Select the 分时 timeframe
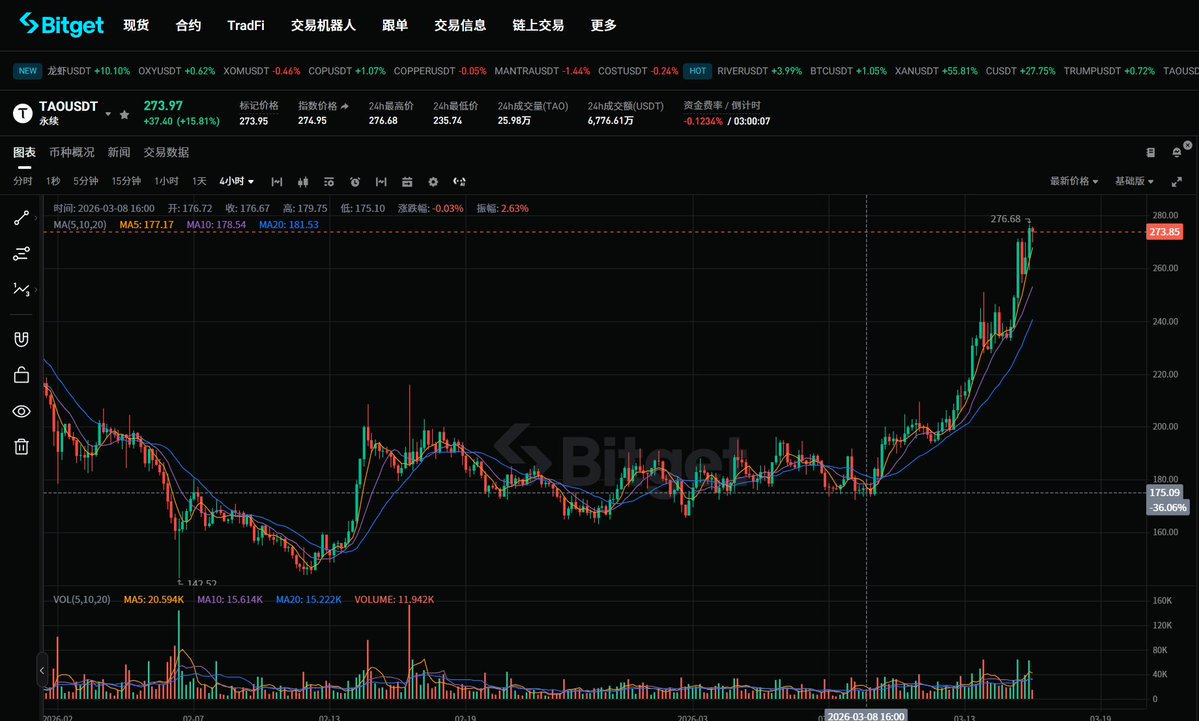 pyautogui.click(x=23, y=181)
